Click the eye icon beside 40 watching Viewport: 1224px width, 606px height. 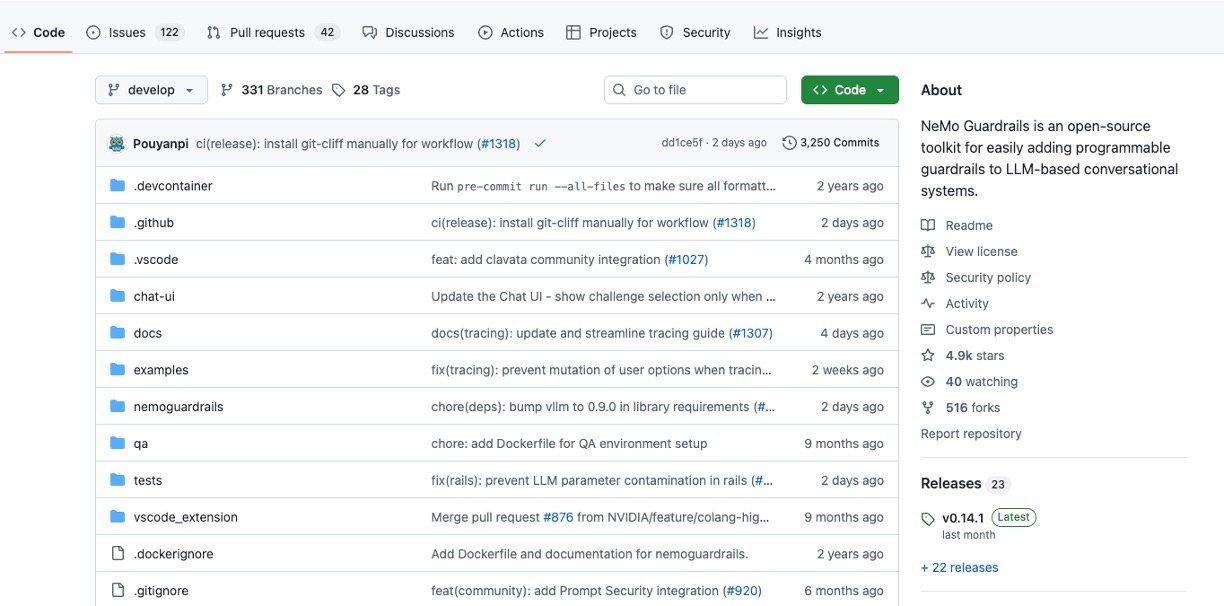pyautogui.click(x=928, y=381)
